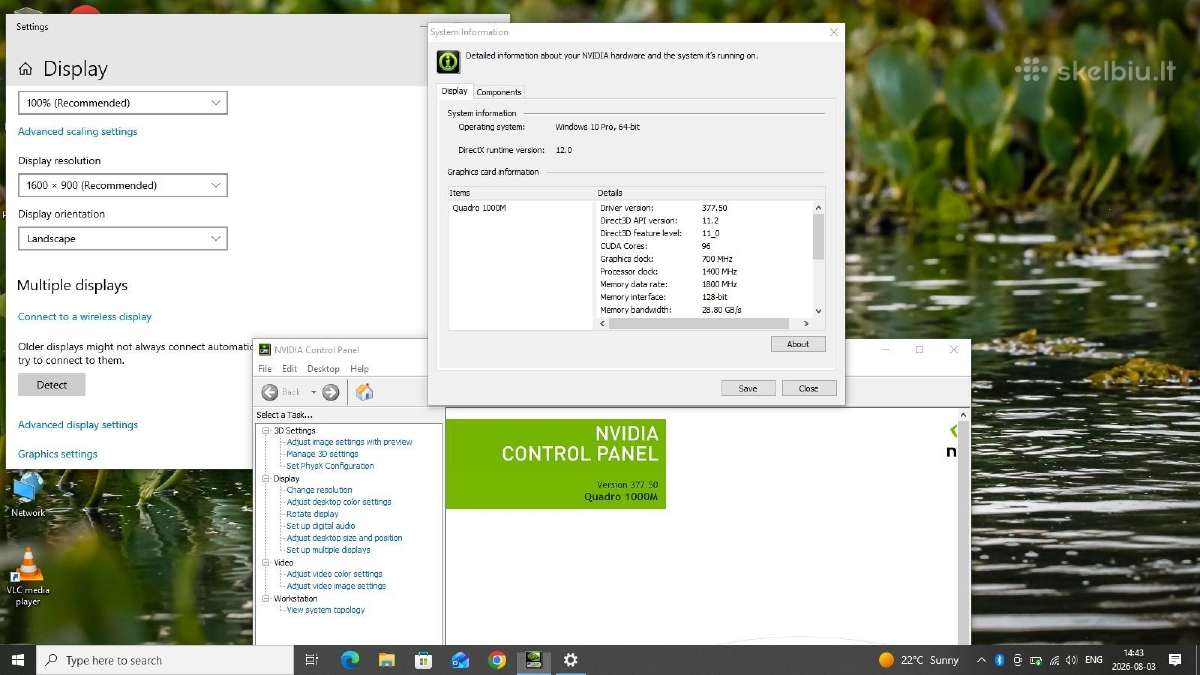Image resolution: width=1200 pixels, height=675 pixels.
Task: Click the volume speaker tray icon
Action: click(1072, 660)
